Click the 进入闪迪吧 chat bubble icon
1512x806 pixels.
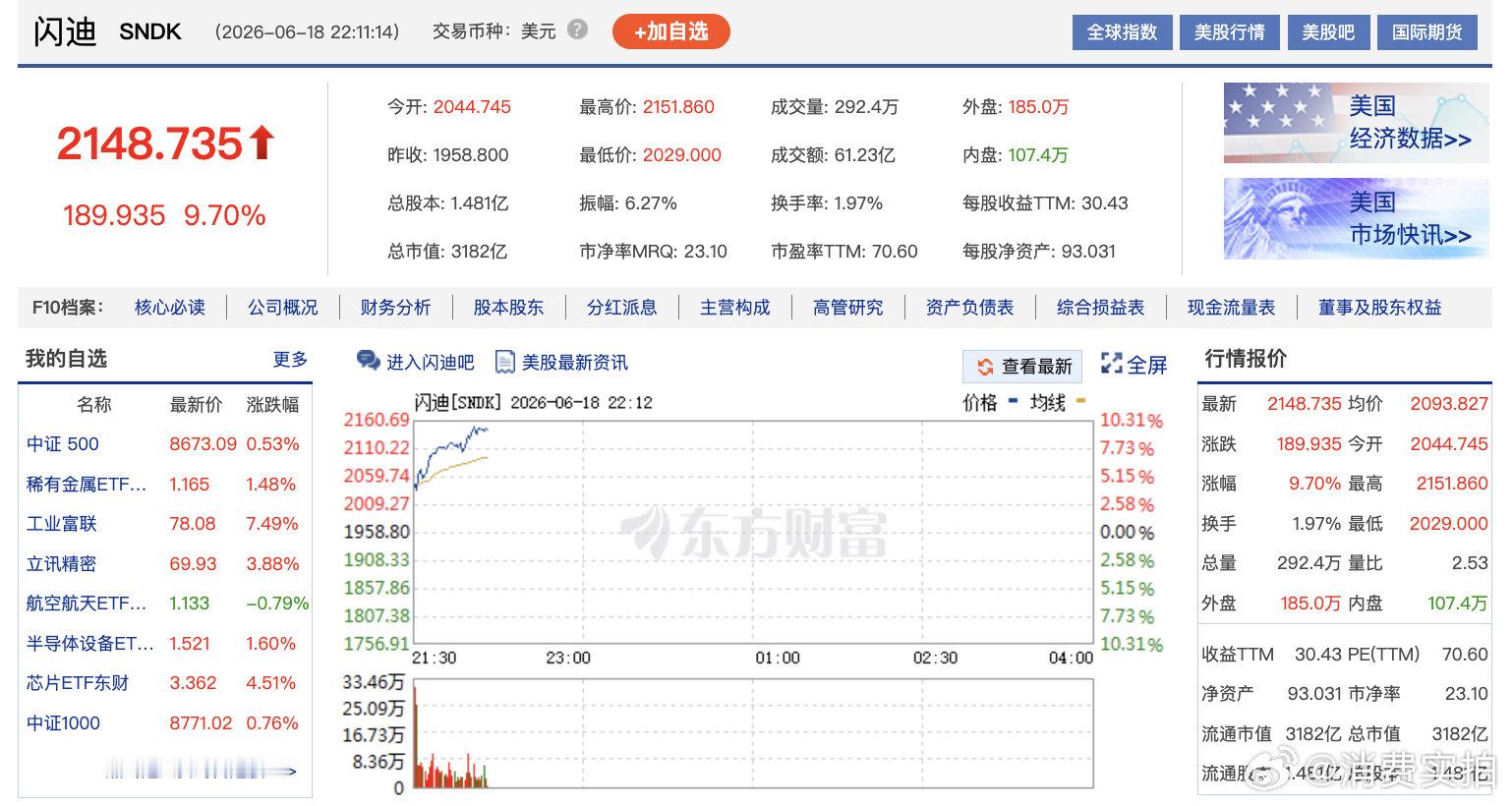pyautogui.click(x=369, y=361)
